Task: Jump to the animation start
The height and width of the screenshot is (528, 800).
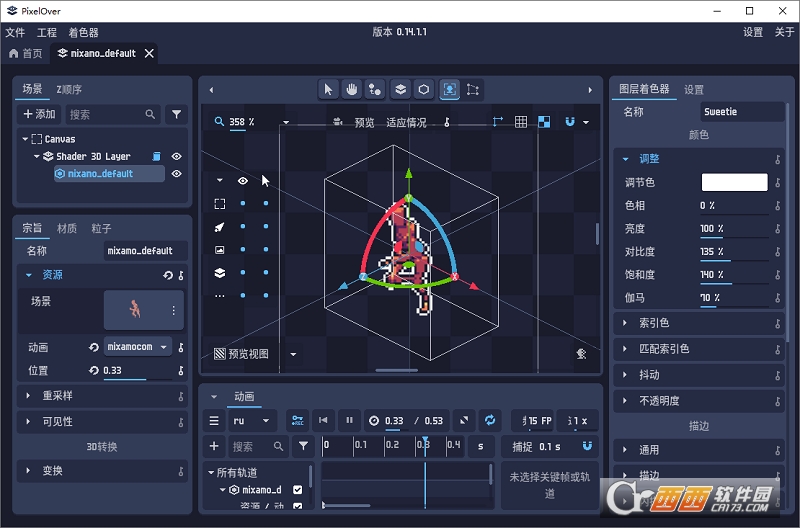Action: click(x=323, y=420)
